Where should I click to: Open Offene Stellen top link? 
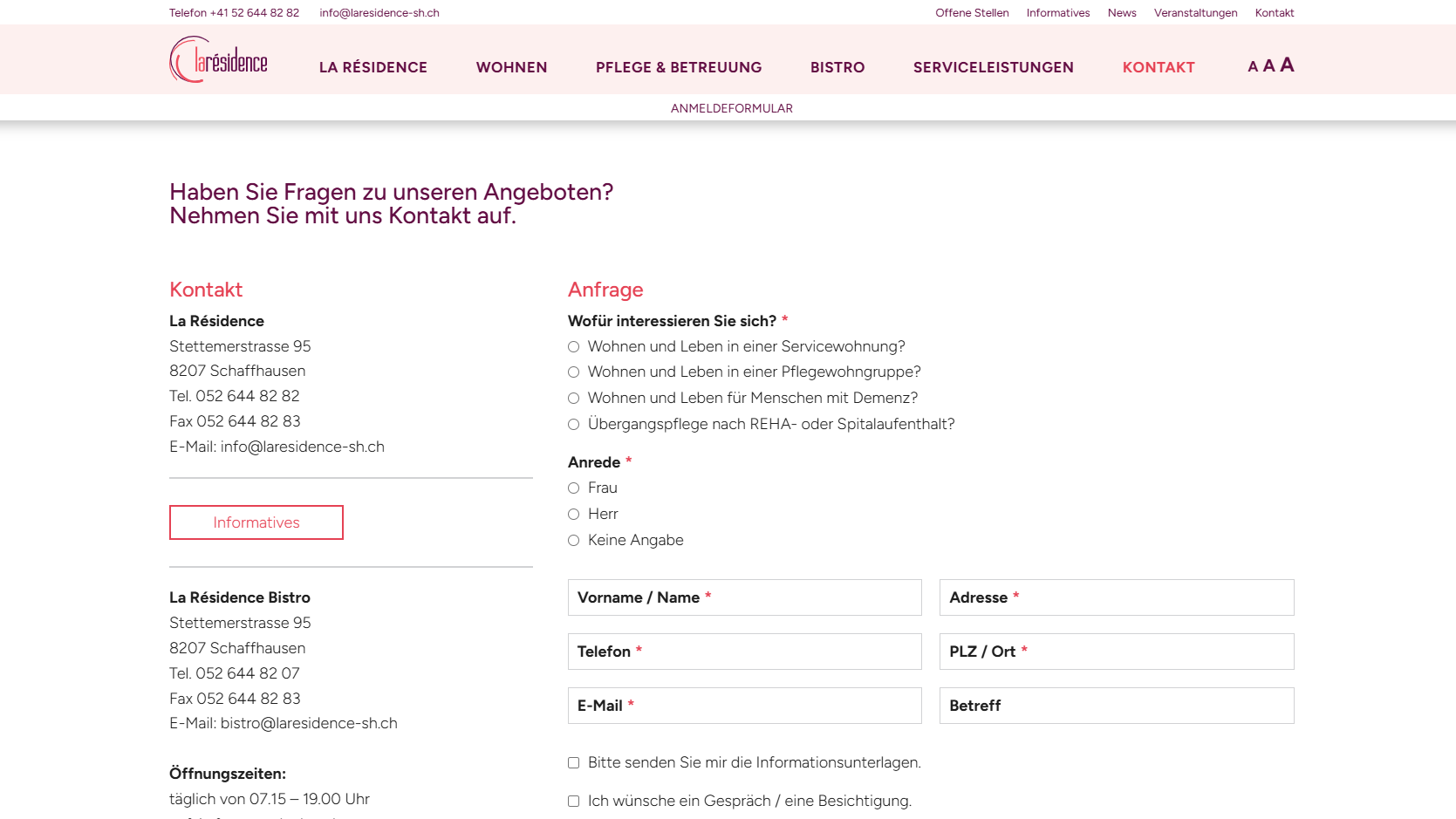click(x=972, y=13)
